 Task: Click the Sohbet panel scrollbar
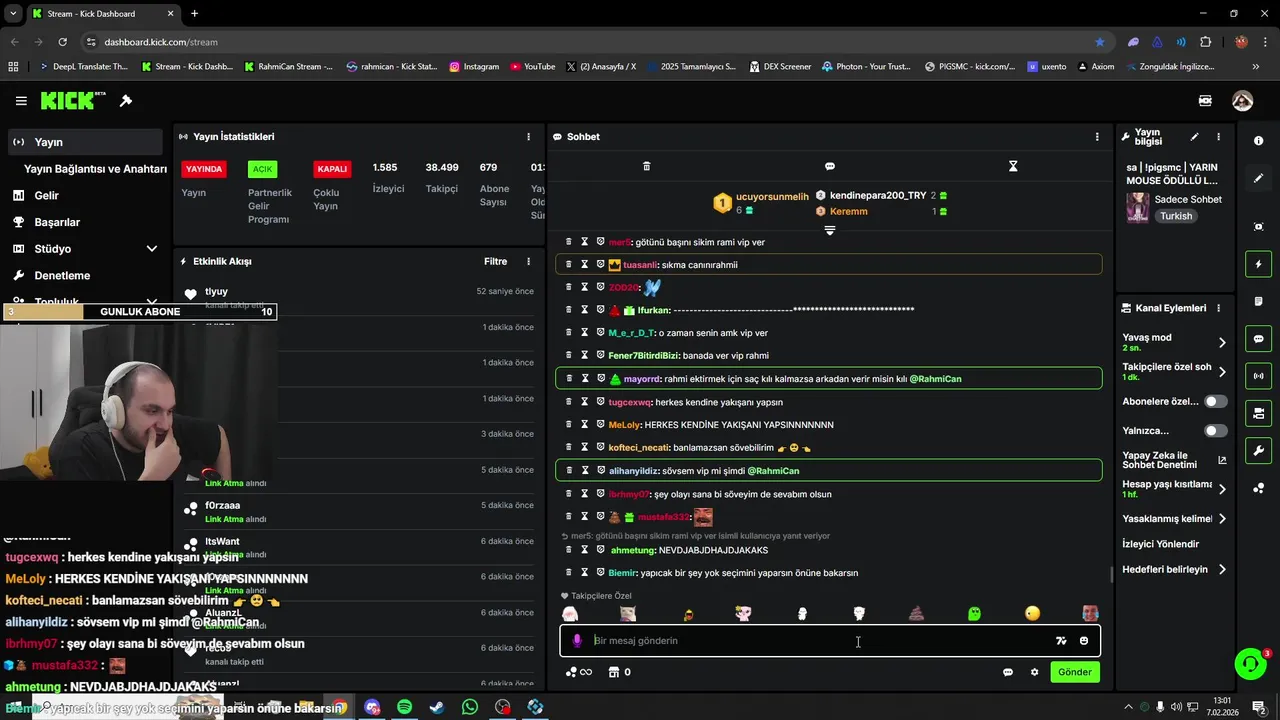1111,574
